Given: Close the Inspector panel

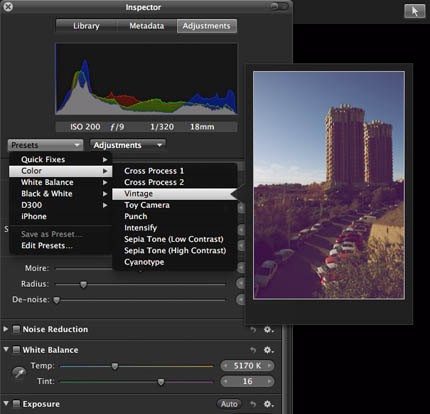Looking at the screenshot, I should click(8, 6).
